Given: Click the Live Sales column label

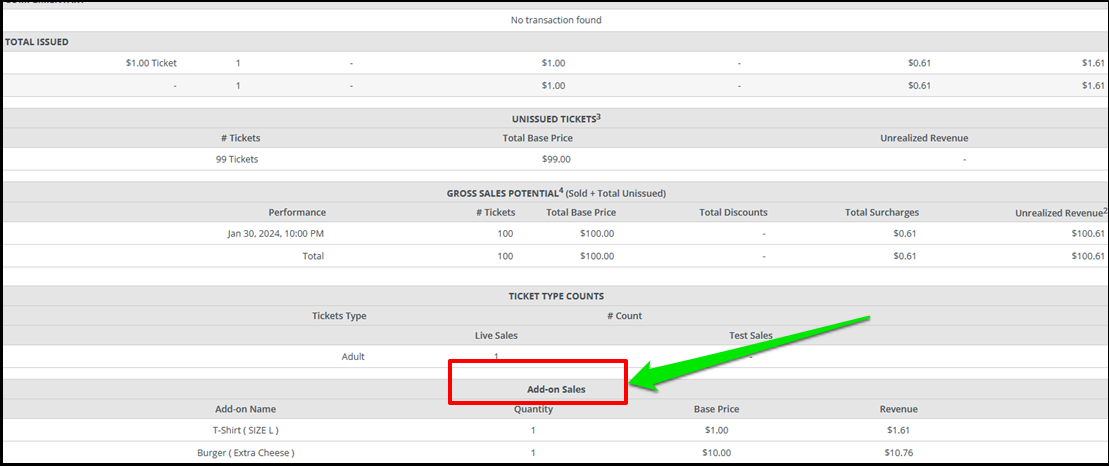Looking at the screenshot, I should (x=501, y=335).
